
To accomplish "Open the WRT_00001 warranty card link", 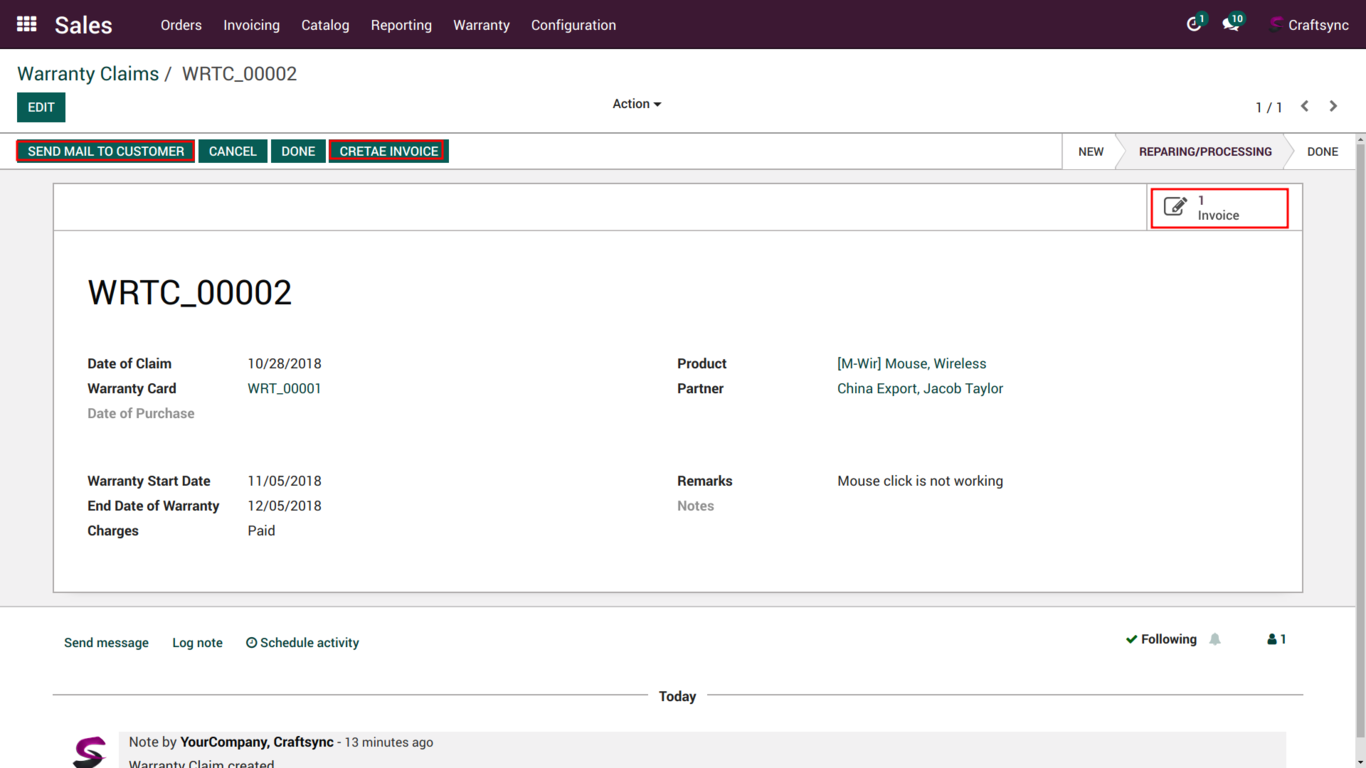I will click(x=284, y=389).
